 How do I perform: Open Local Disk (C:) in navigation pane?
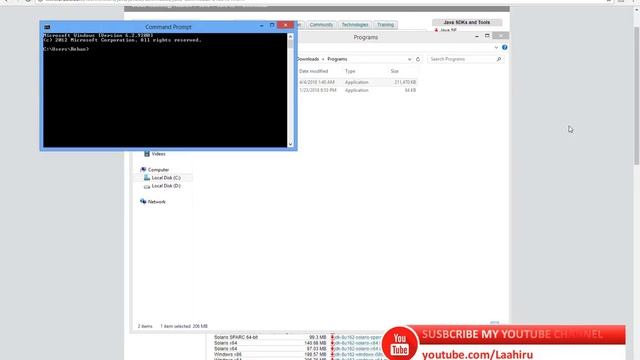pos(166,178)
